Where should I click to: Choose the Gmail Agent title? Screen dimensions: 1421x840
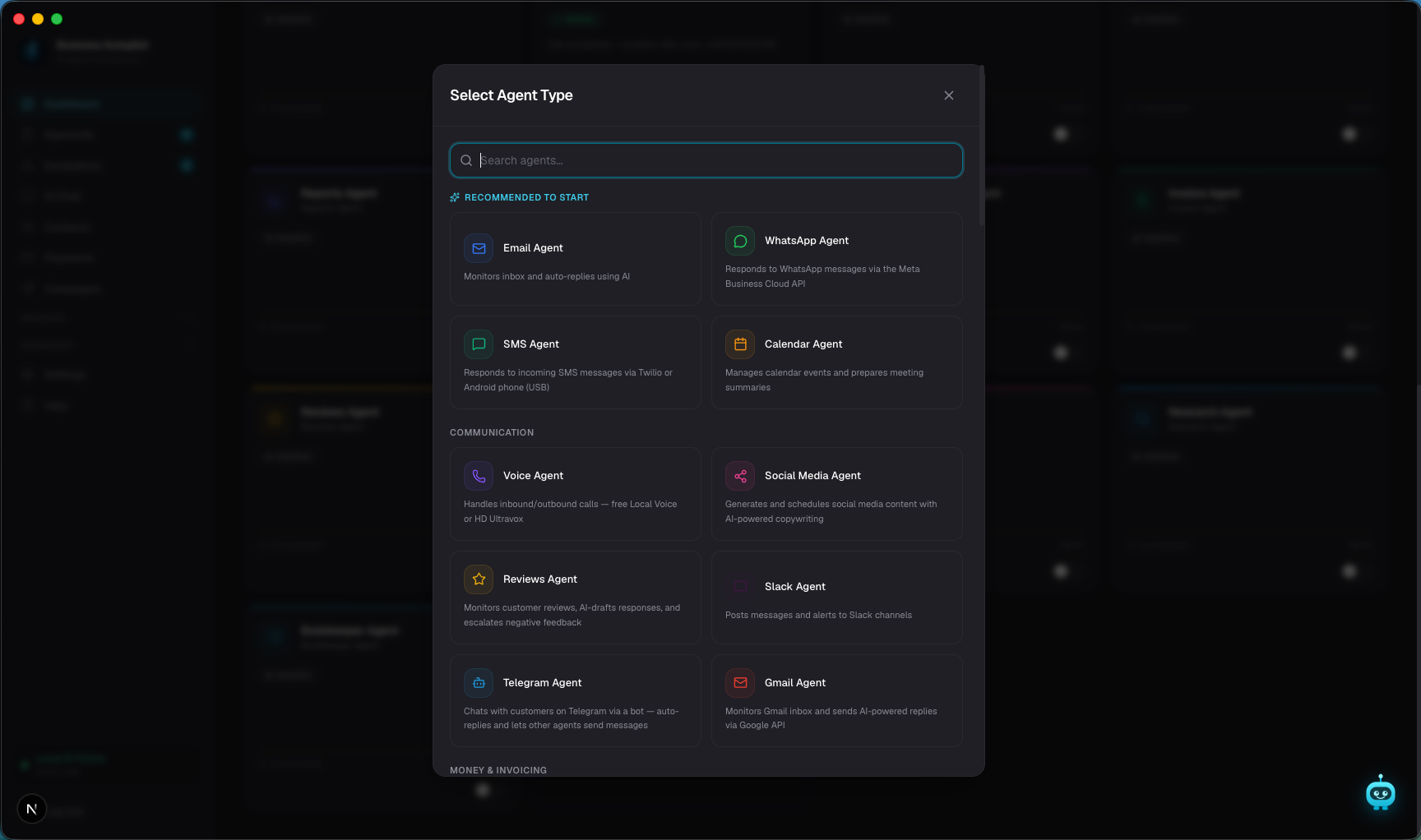click(x=795, y=683)
